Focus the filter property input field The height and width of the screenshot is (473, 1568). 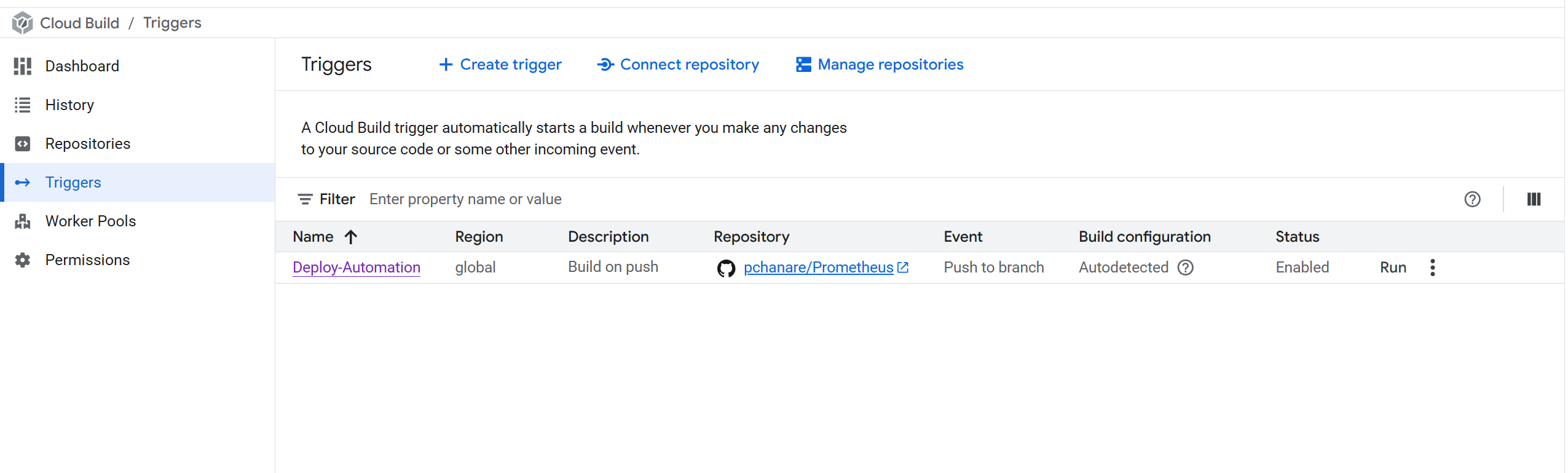(x=910, y=199)
